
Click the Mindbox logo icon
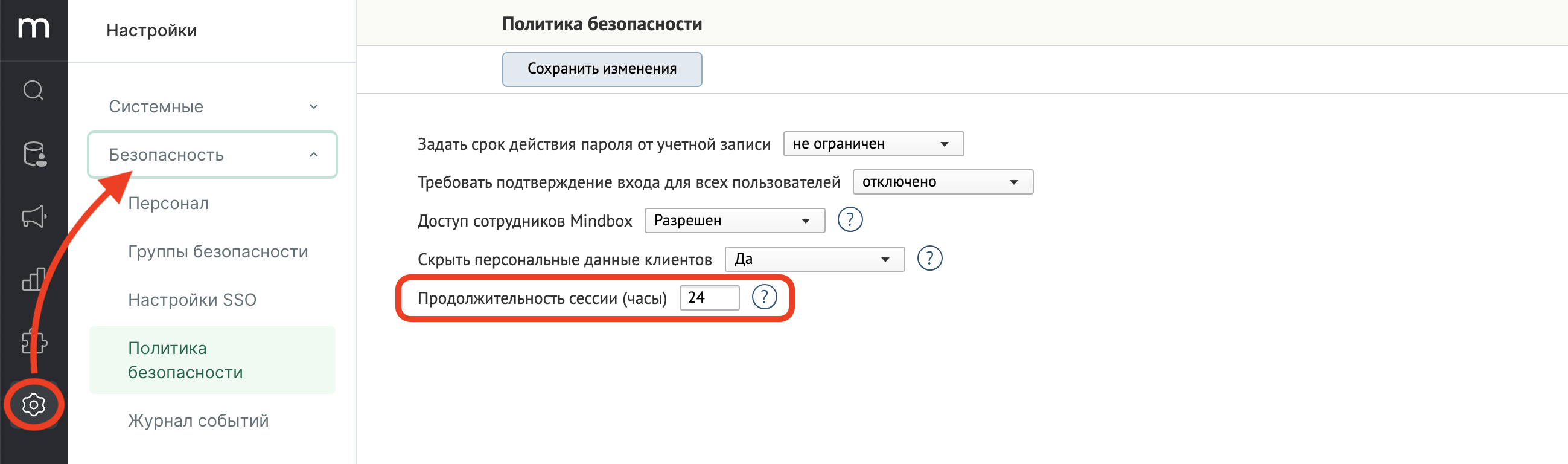click(x=33, y=28)
